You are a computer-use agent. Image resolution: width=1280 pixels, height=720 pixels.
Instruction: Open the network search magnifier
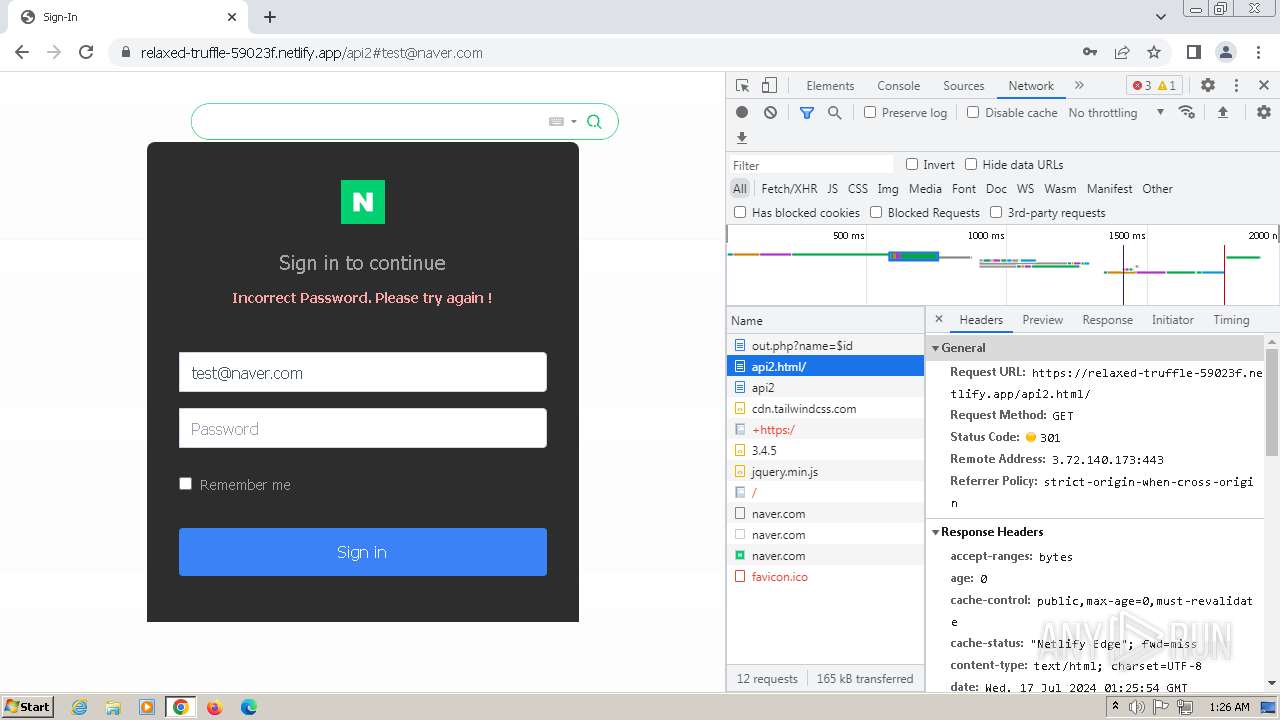click(x=835, y=112)
